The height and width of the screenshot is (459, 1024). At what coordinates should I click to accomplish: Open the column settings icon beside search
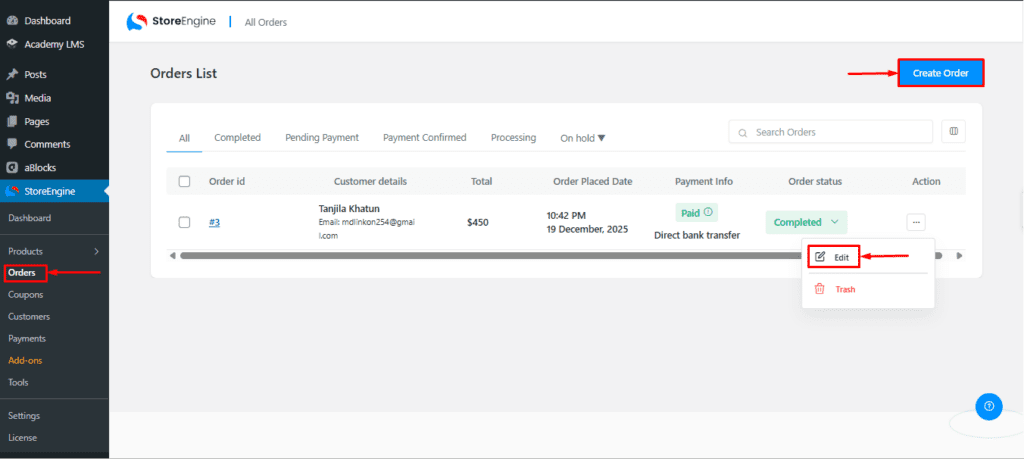[953, 132]
